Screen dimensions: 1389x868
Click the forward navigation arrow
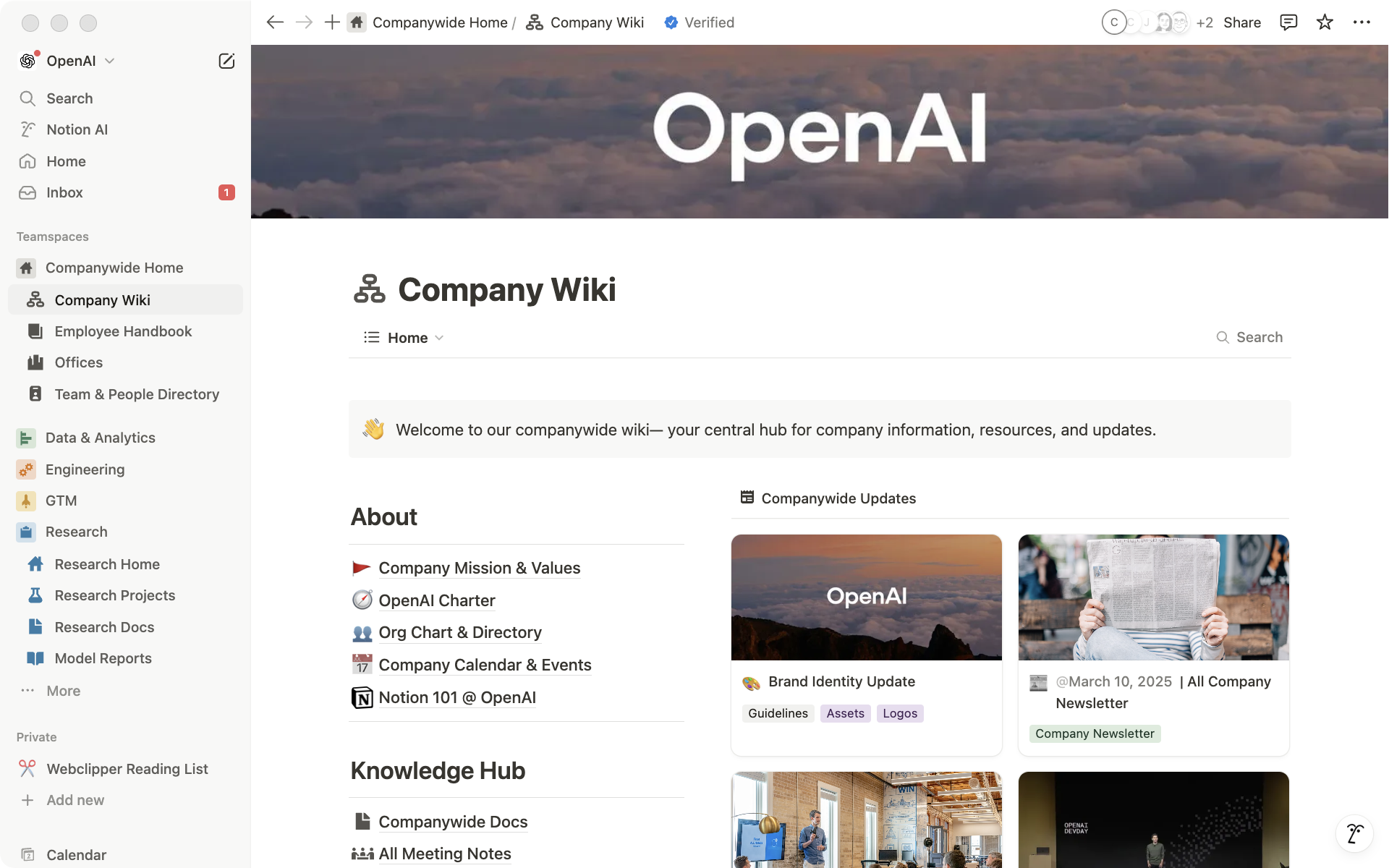pos(303,22)
